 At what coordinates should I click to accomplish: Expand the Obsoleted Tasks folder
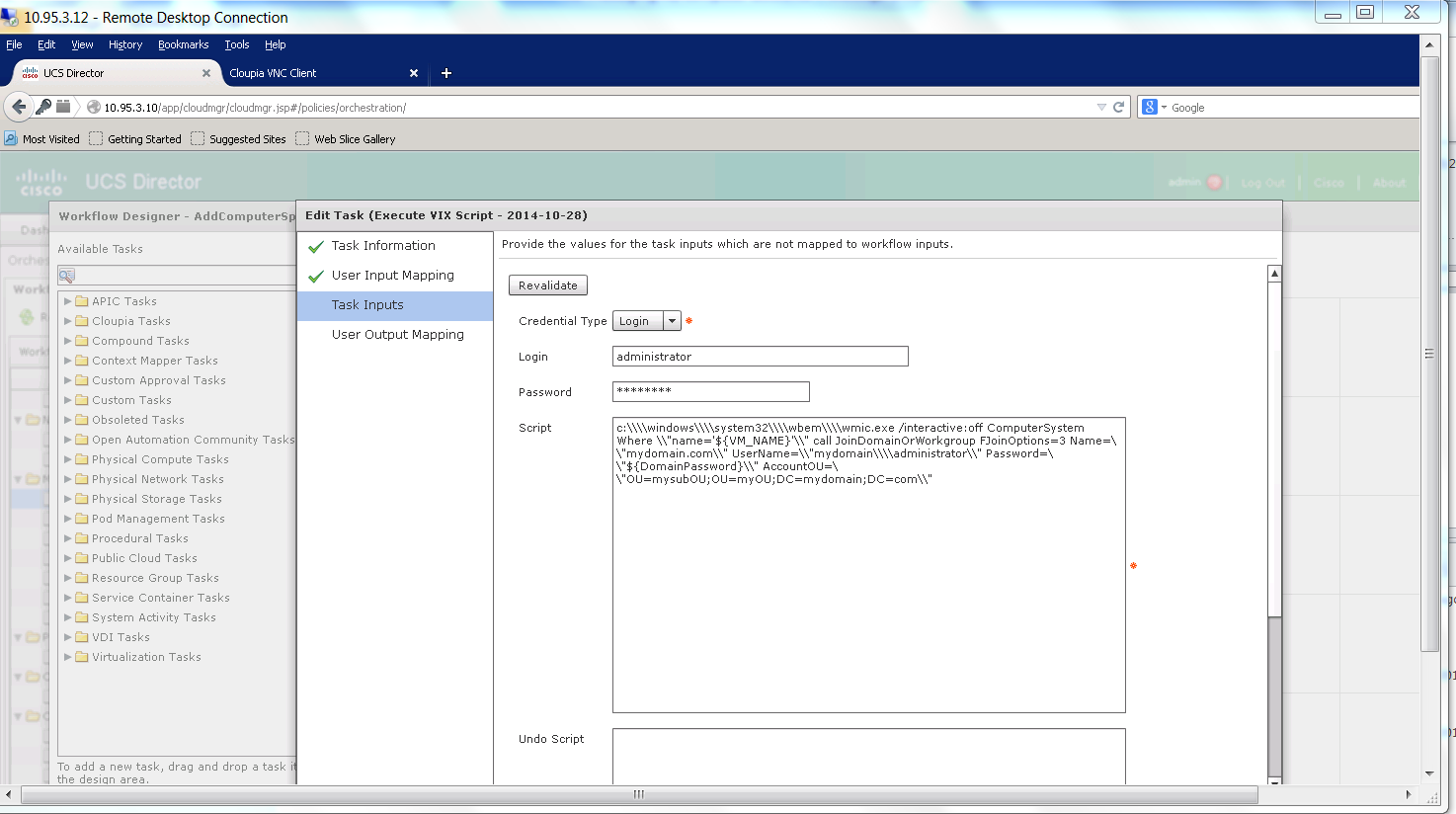tap(68, 420)
